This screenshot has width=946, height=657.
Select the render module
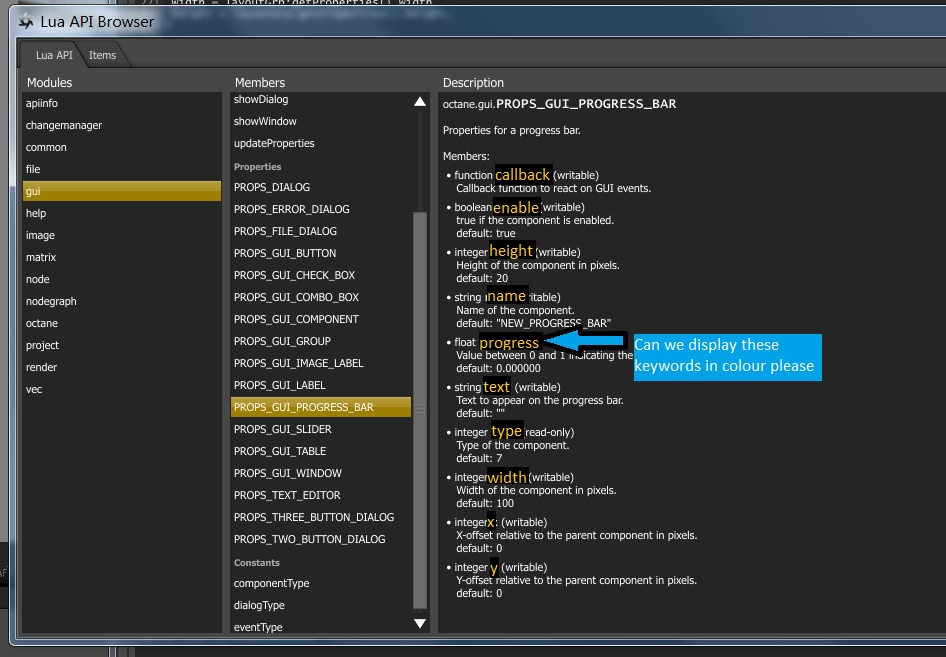point(122,367)
